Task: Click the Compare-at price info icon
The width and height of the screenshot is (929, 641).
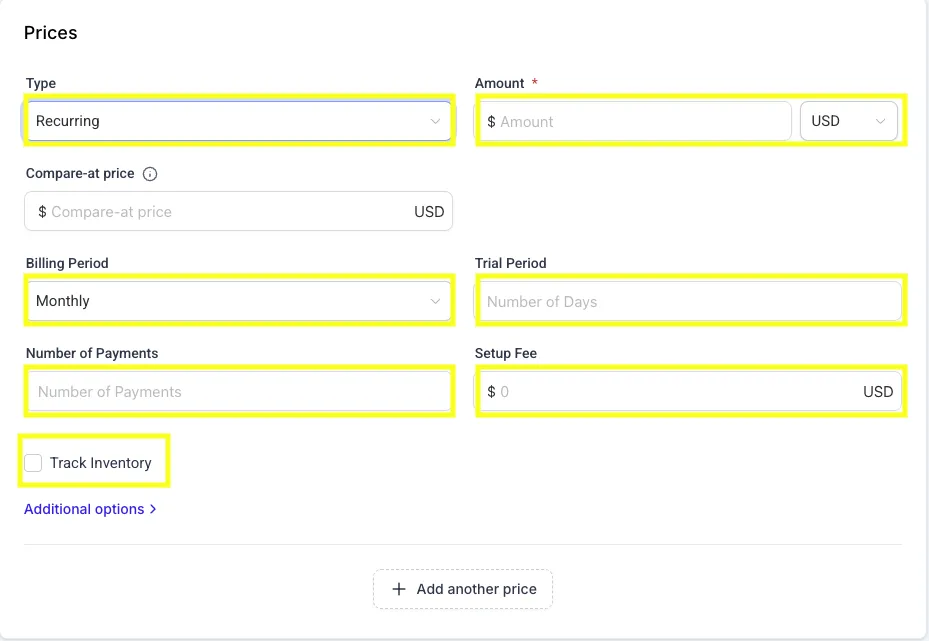Action: point(150,174)
